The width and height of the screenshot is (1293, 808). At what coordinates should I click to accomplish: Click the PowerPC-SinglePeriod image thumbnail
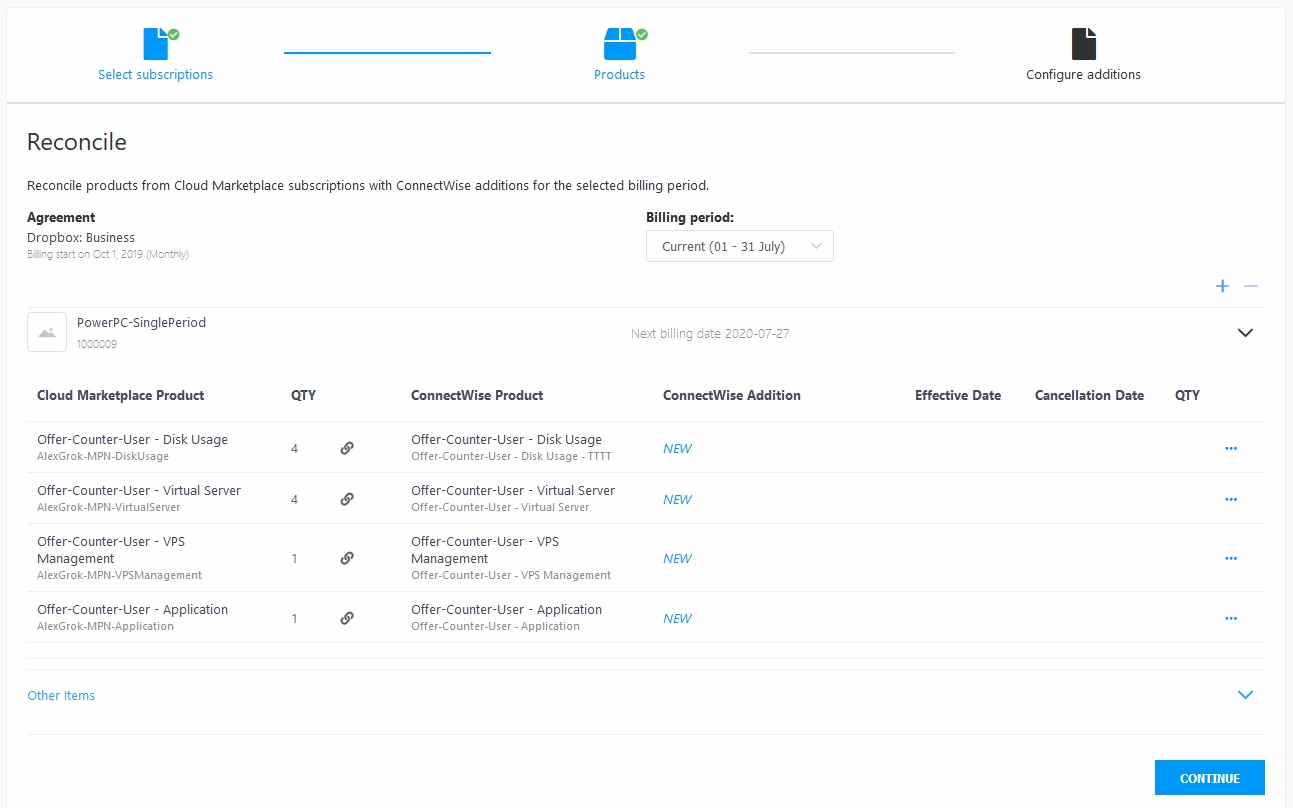click(47, 333)
